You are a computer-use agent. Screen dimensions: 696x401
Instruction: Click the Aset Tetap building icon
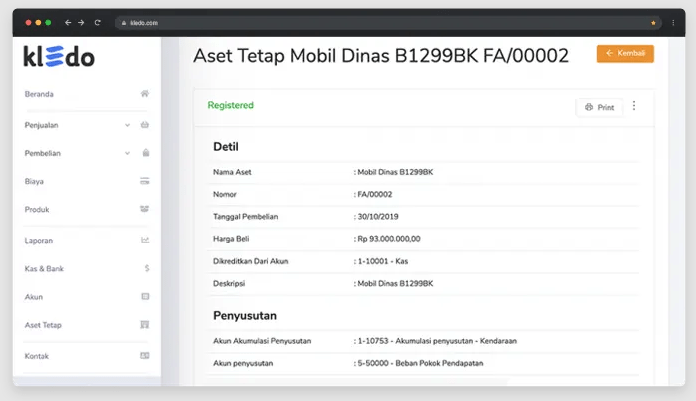click(x=145, y=325)
